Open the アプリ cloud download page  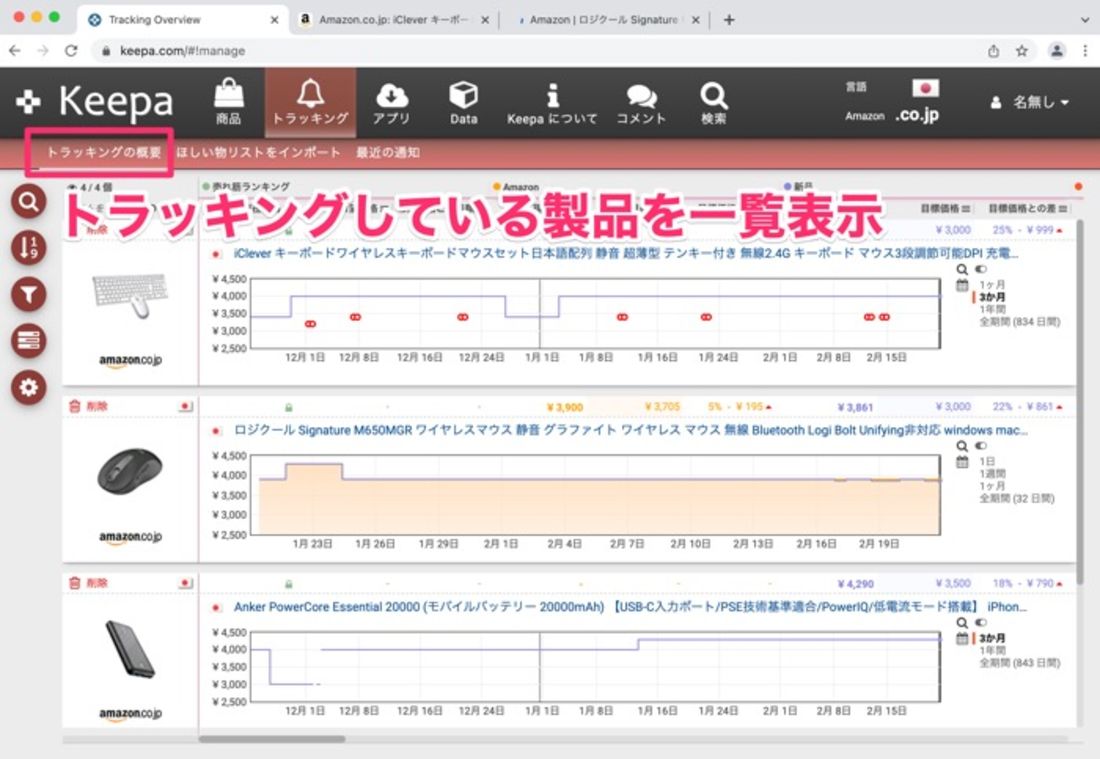[x=391, y=102]
